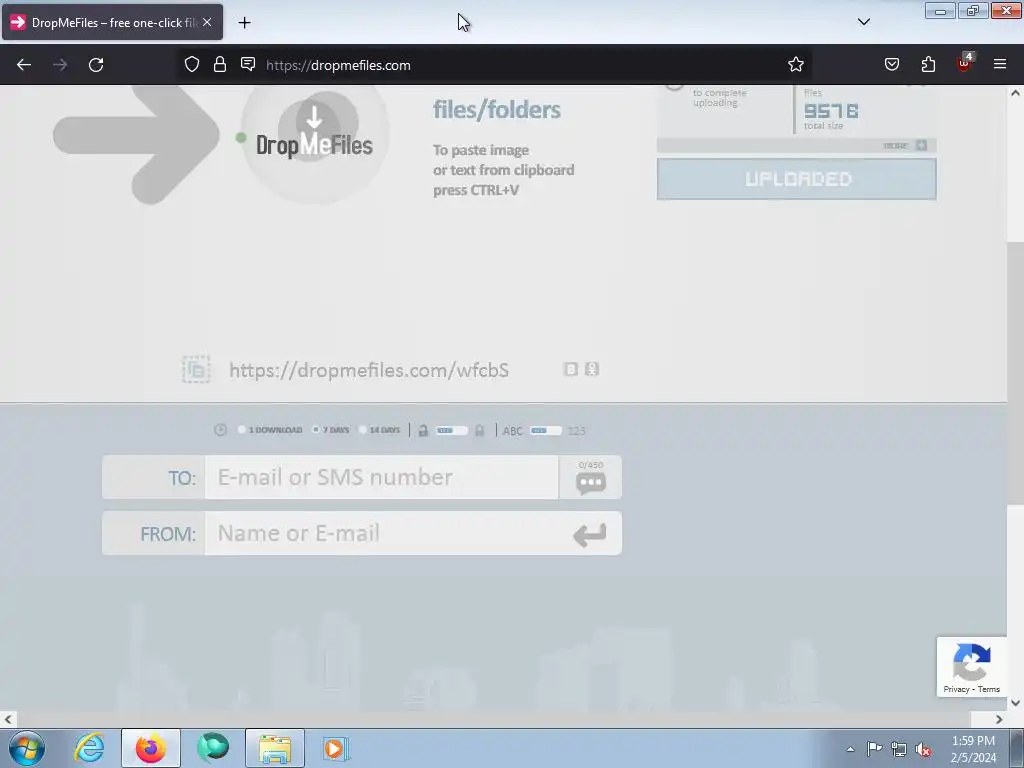This screenshot has width=1024, height=768.
Task: Click the MORE label
Action: [896, 146]
